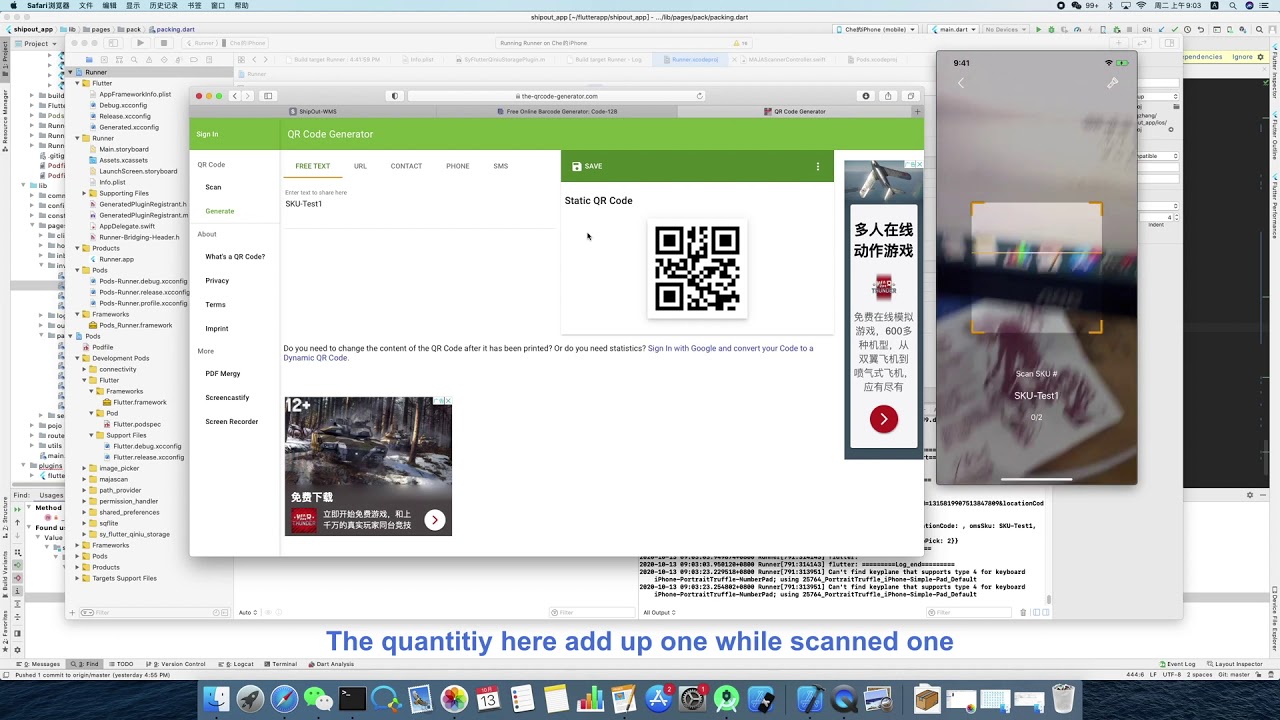This screenshot has width=1280, height=720.
Task: Open What's a QR Code? page
Action: 235,257
